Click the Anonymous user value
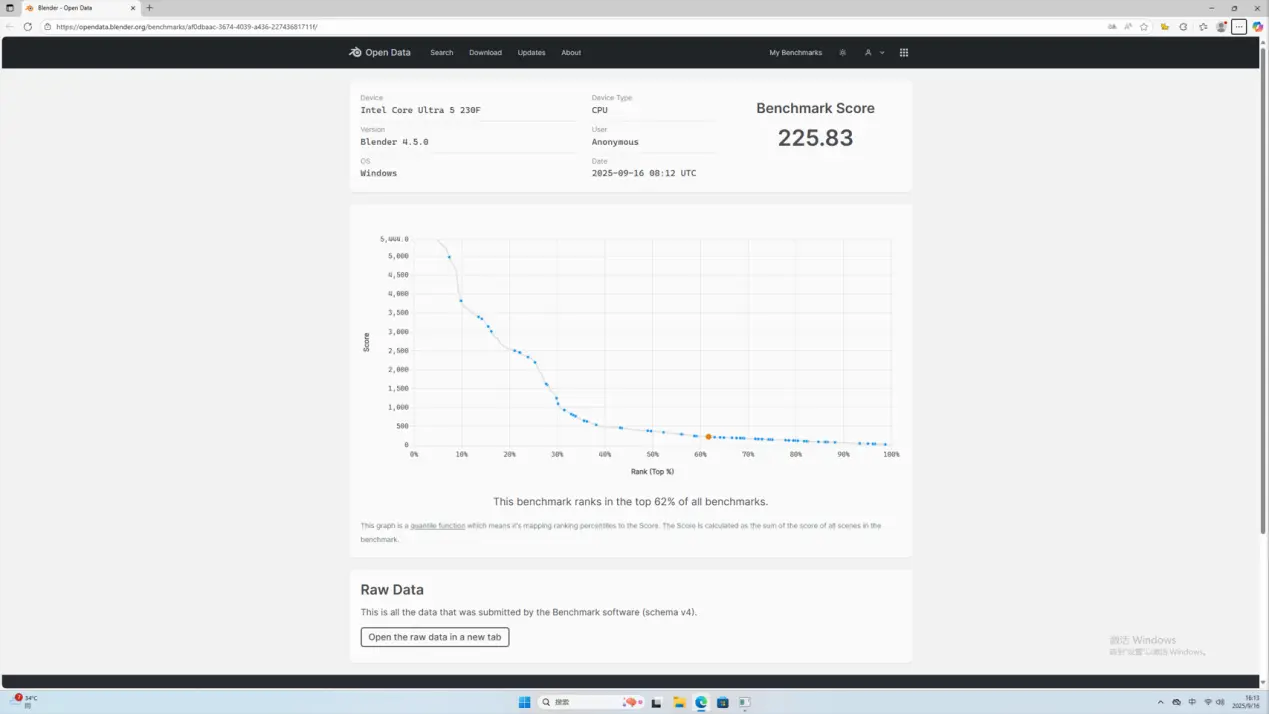Screen dimensions: 1269x714 coord(615,142)
